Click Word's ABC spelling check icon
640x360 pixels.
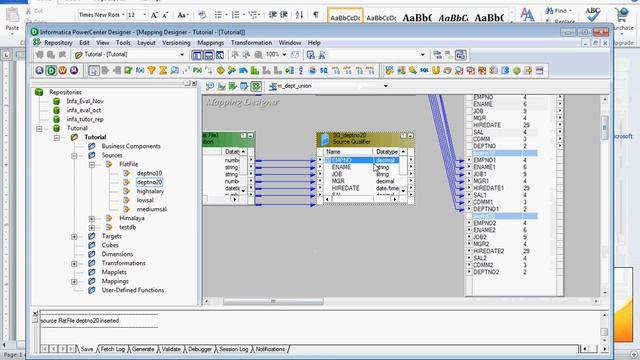593,14
